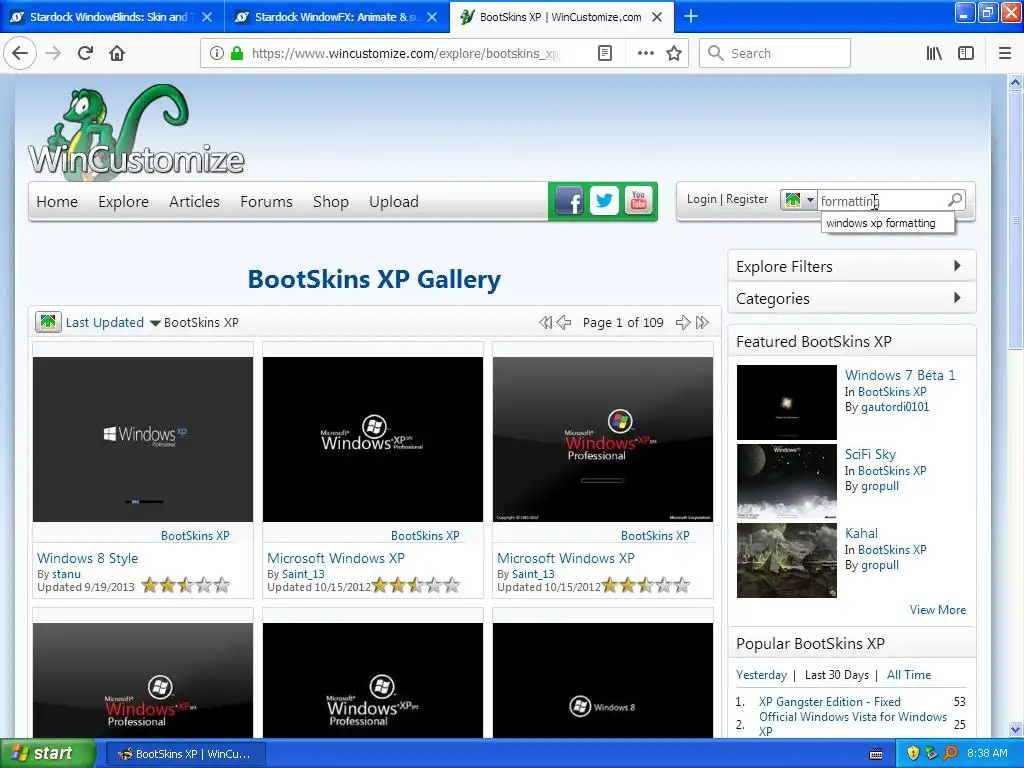Viewport: 1024px width, 768px height.
Task: Click the browser Back arrow button
Action: tap(20, 53)
